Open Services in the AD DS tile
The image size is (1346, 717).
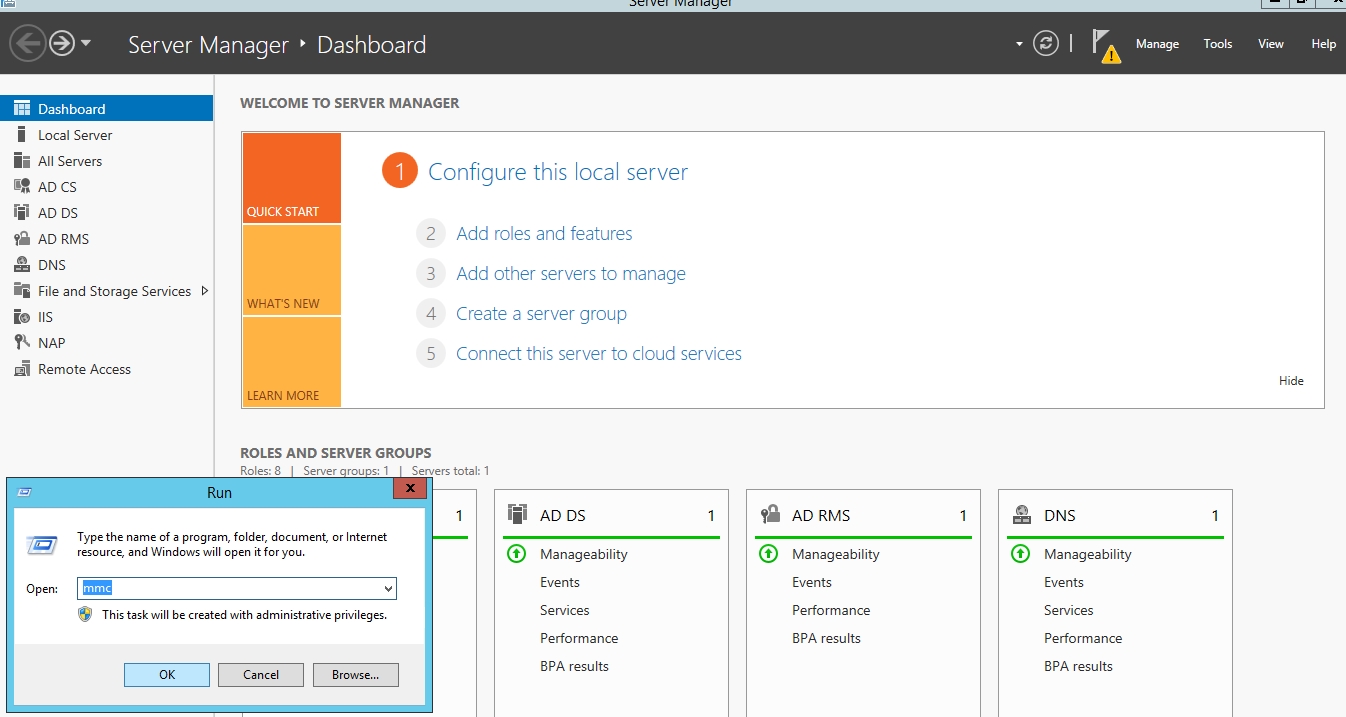tap(565, 610)
